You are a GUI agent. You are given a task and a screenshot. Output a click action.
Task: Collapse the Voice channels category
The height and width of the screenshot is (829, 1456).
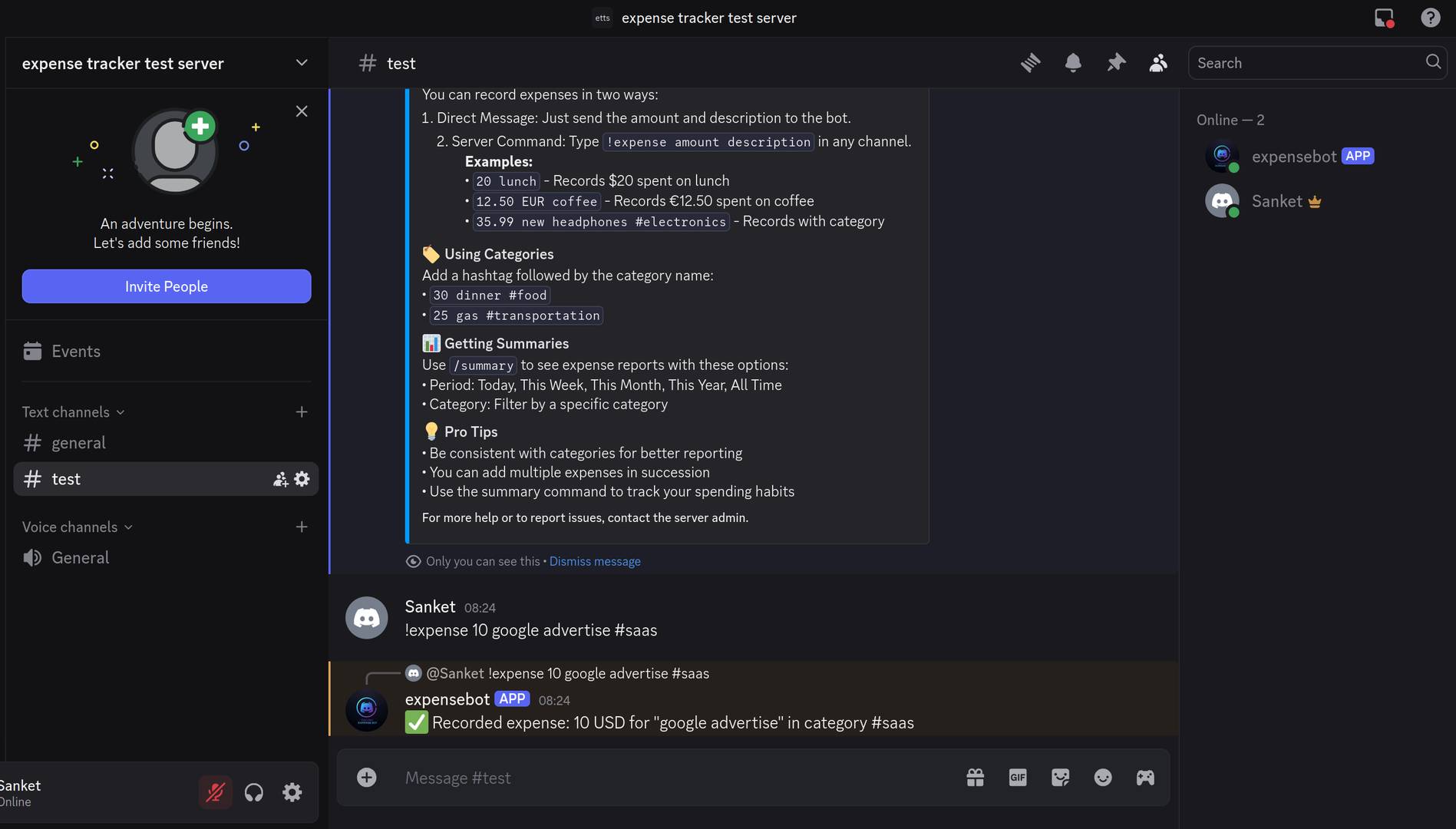78,527
